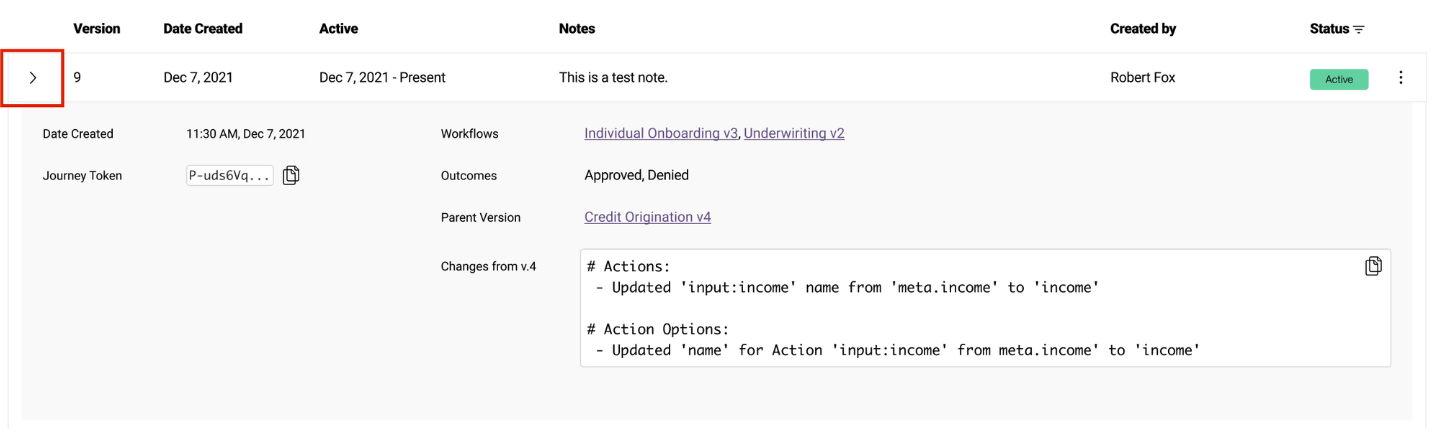Click the Status column filter icon

click(x=1358, y=30)
